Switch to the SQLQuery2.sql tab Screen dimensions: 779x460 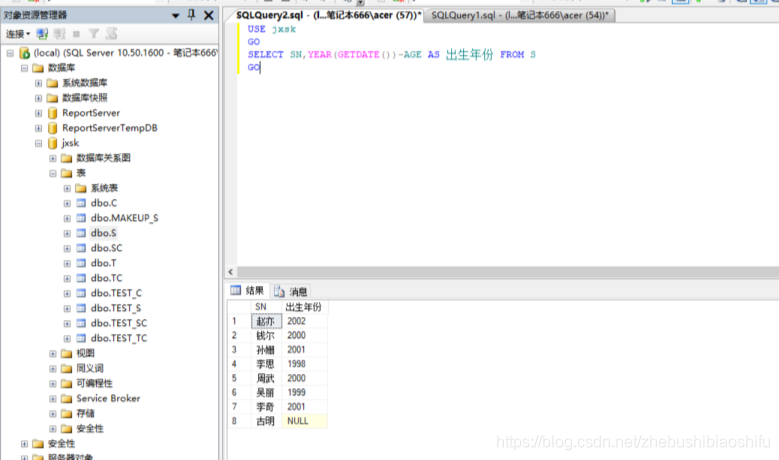pos(327,15)
